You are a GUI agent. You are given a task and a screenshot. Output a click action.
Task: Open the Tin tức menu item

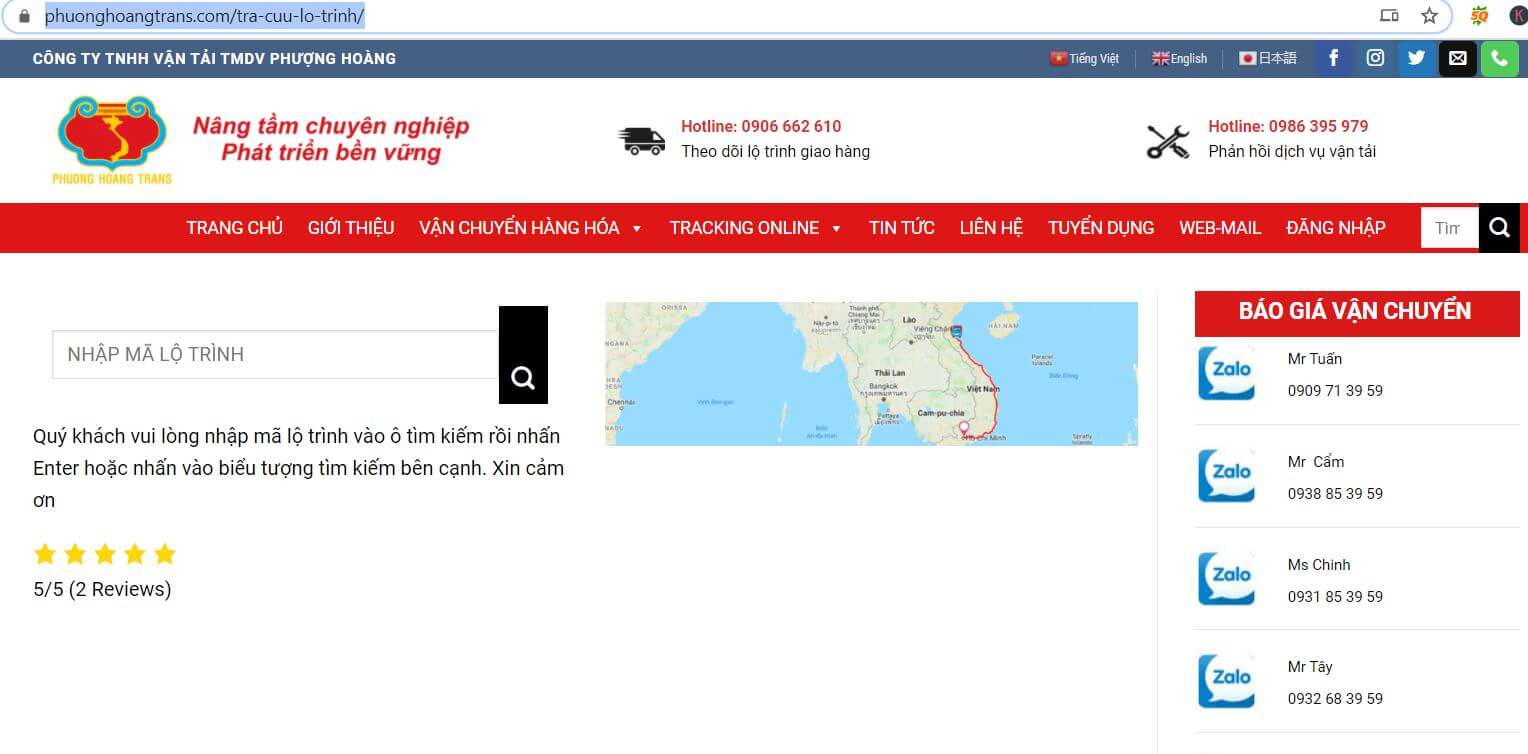(x=902, y=228)
